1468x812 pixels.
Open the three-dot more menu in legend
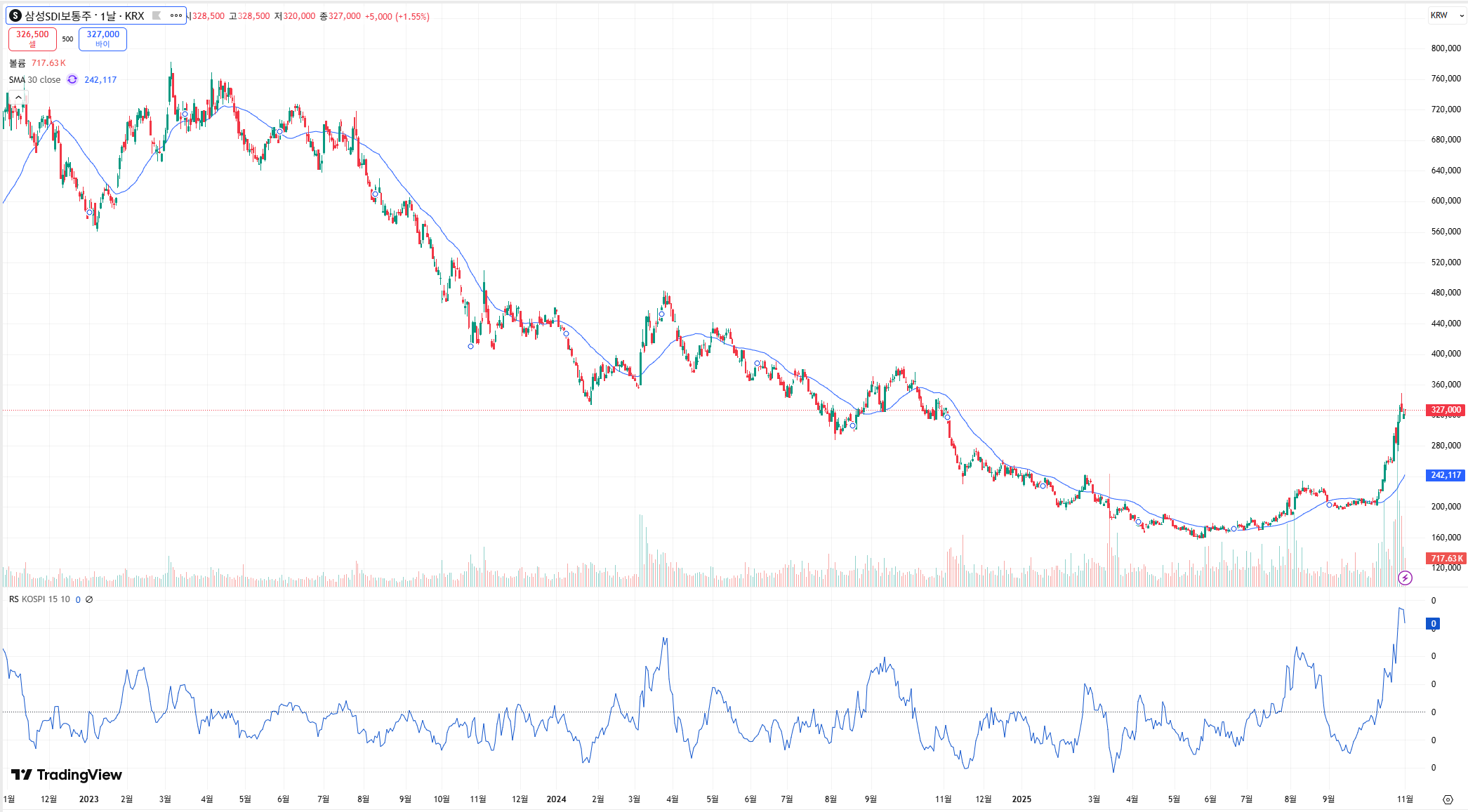tap(176, 15)
